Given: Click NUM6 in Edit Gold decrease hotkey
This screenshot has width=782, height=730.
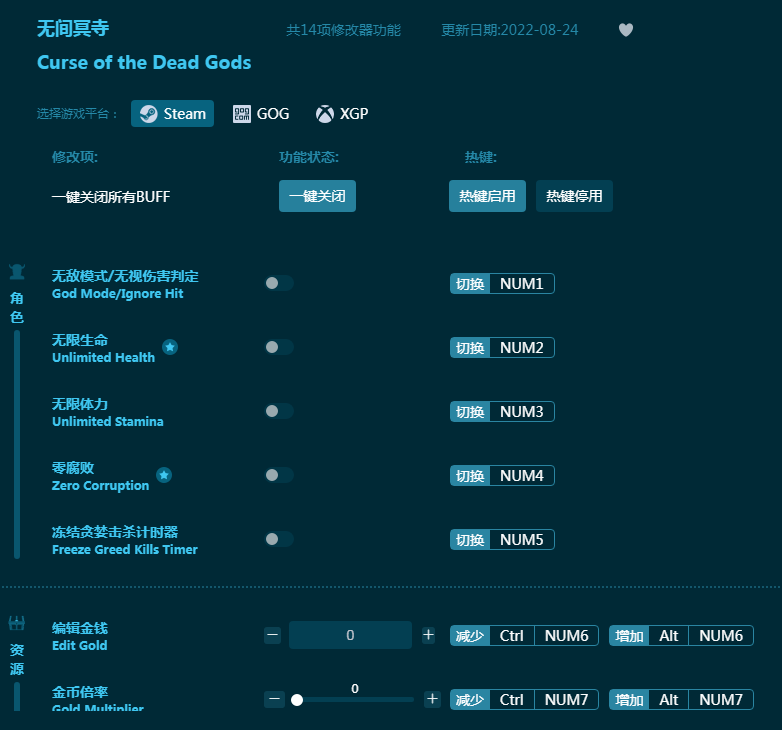Looking at the screenshot, I should coord(567,636).
